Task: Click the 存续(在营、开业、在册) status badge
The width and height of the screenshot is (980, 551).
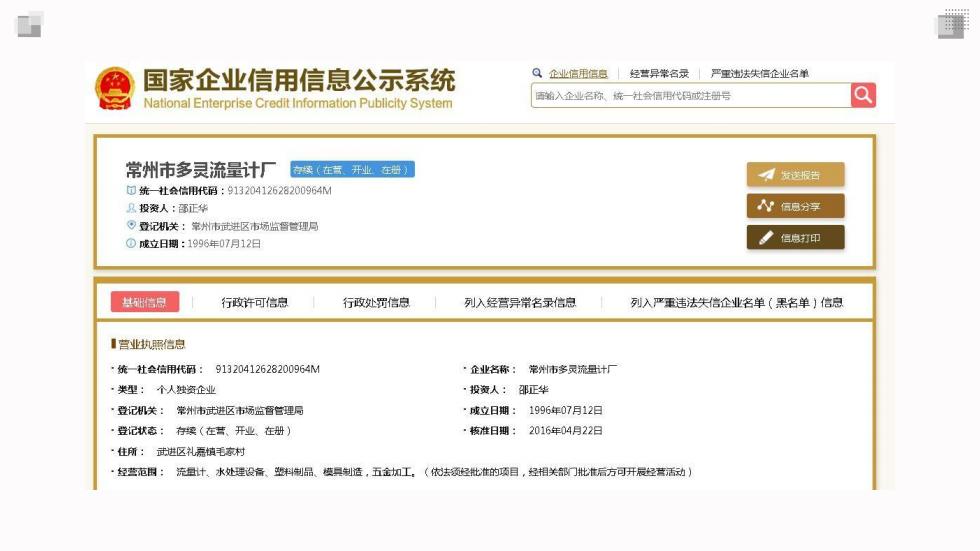Action: pos(352,169)
